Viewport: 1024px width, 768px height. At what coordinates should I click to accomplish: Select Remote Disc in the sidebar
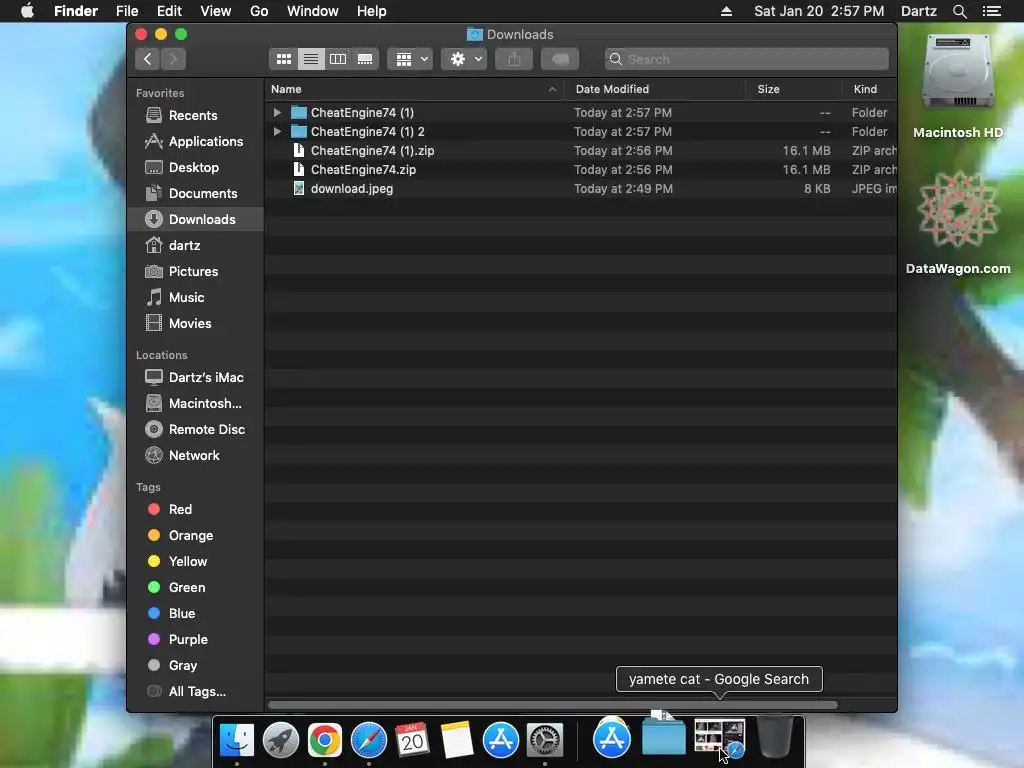195,429
